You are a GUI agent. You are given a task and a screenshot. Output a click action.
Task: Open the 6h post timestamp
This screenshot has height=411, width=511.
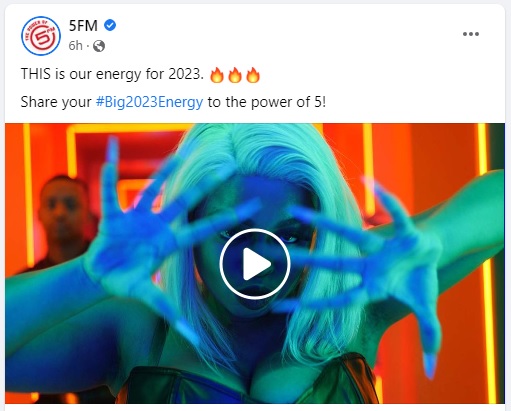pyautogui.click(x=76, y=46)
